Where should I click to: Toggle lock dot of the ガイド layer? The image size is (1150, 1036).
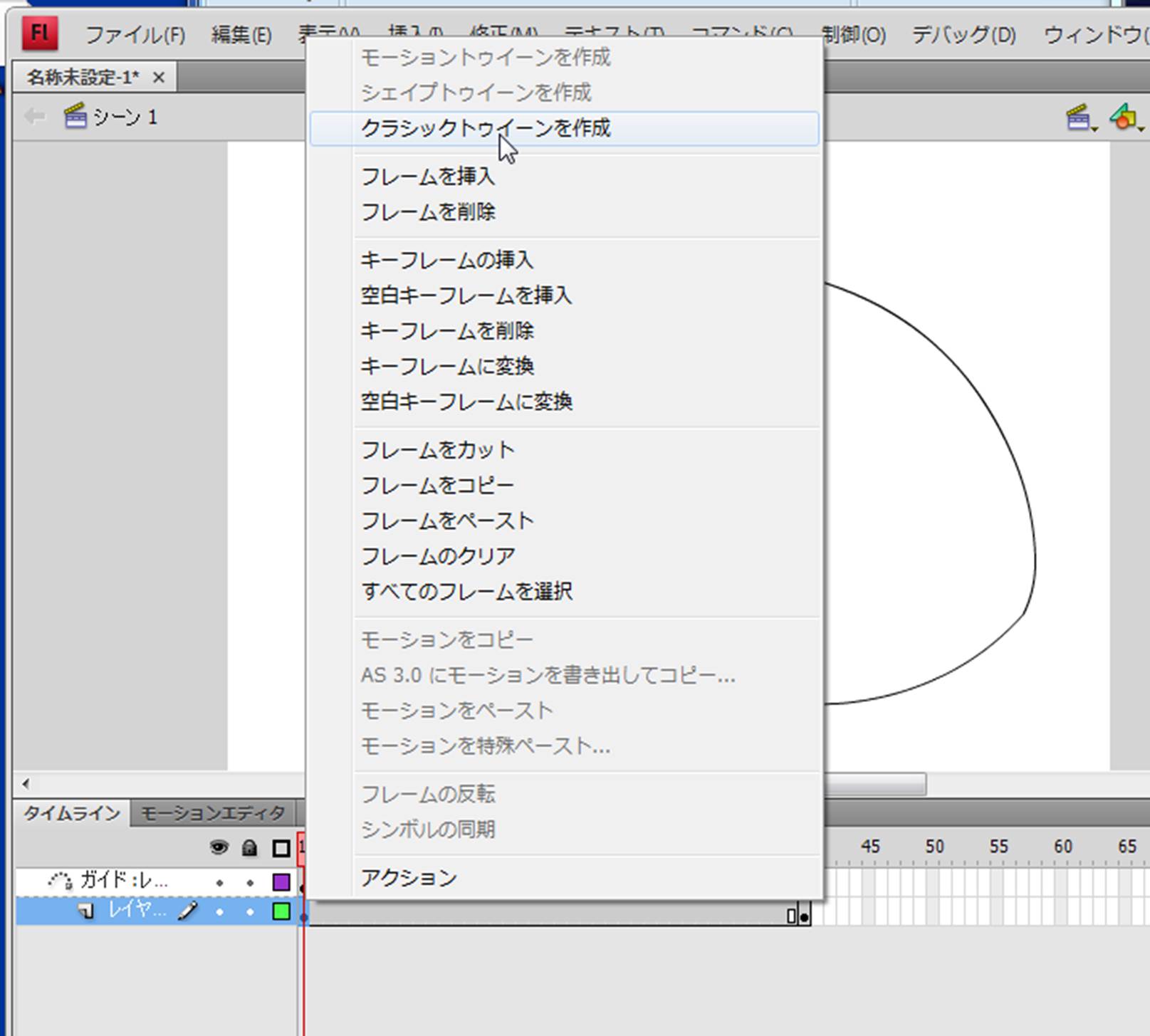pos(250,883)
